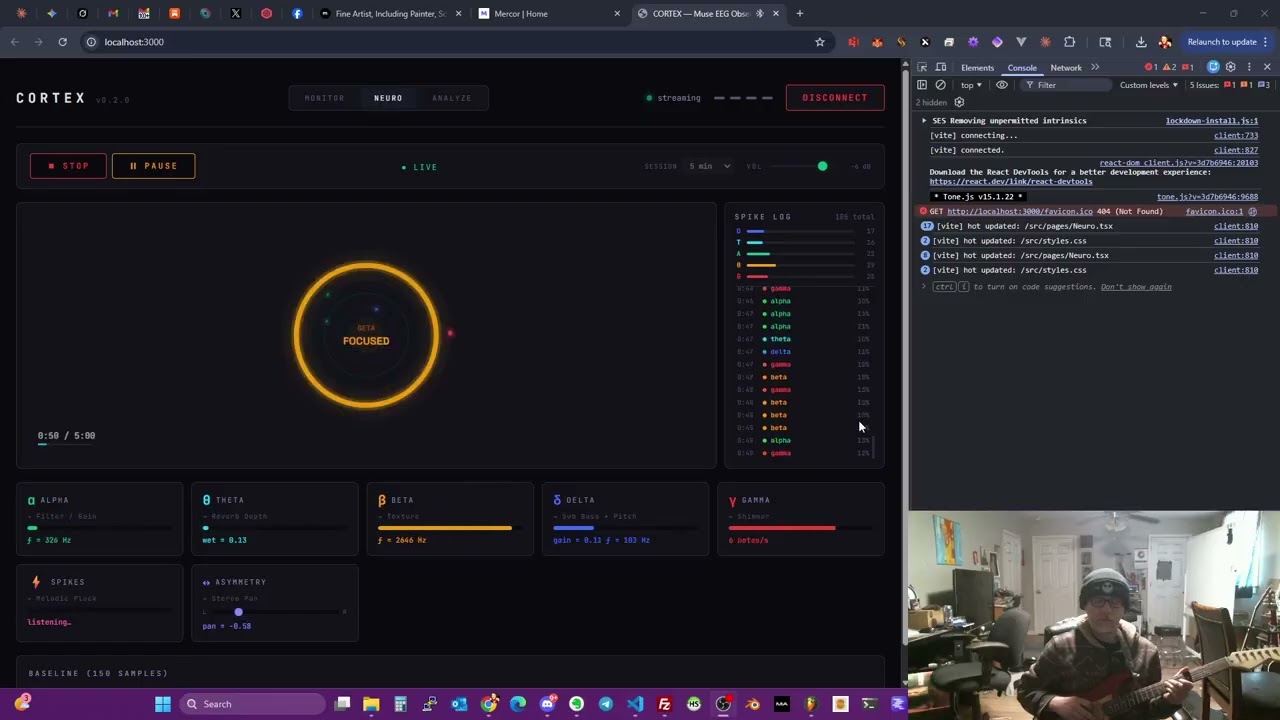
Task: Select the Beta texture card
Action: [449, 519]
